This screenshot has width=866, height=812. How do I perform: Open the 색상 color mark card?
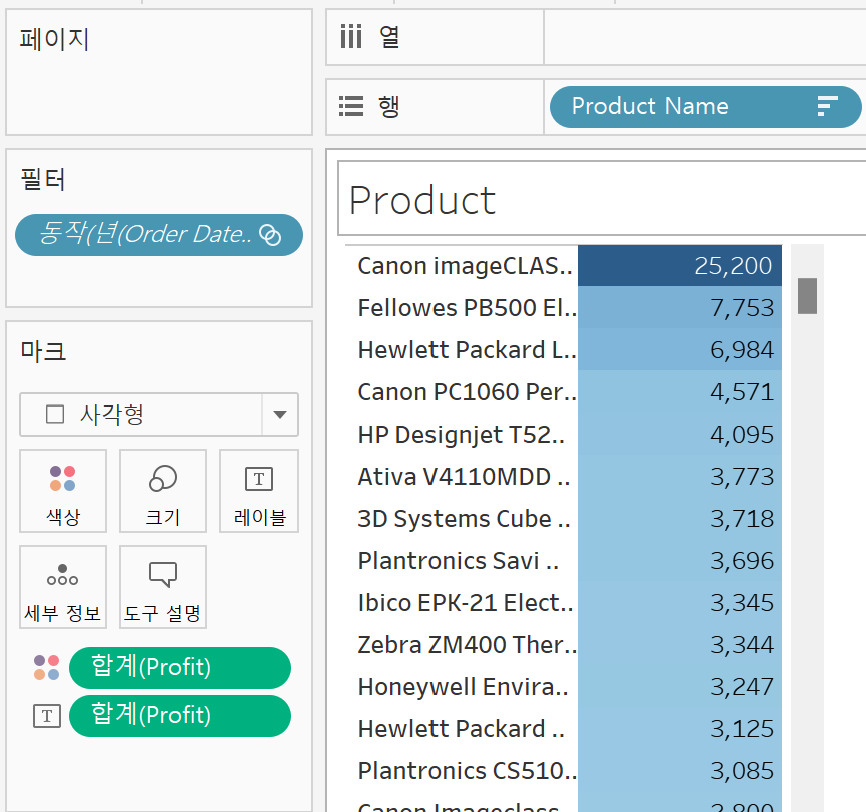click(x=63, y=491)
